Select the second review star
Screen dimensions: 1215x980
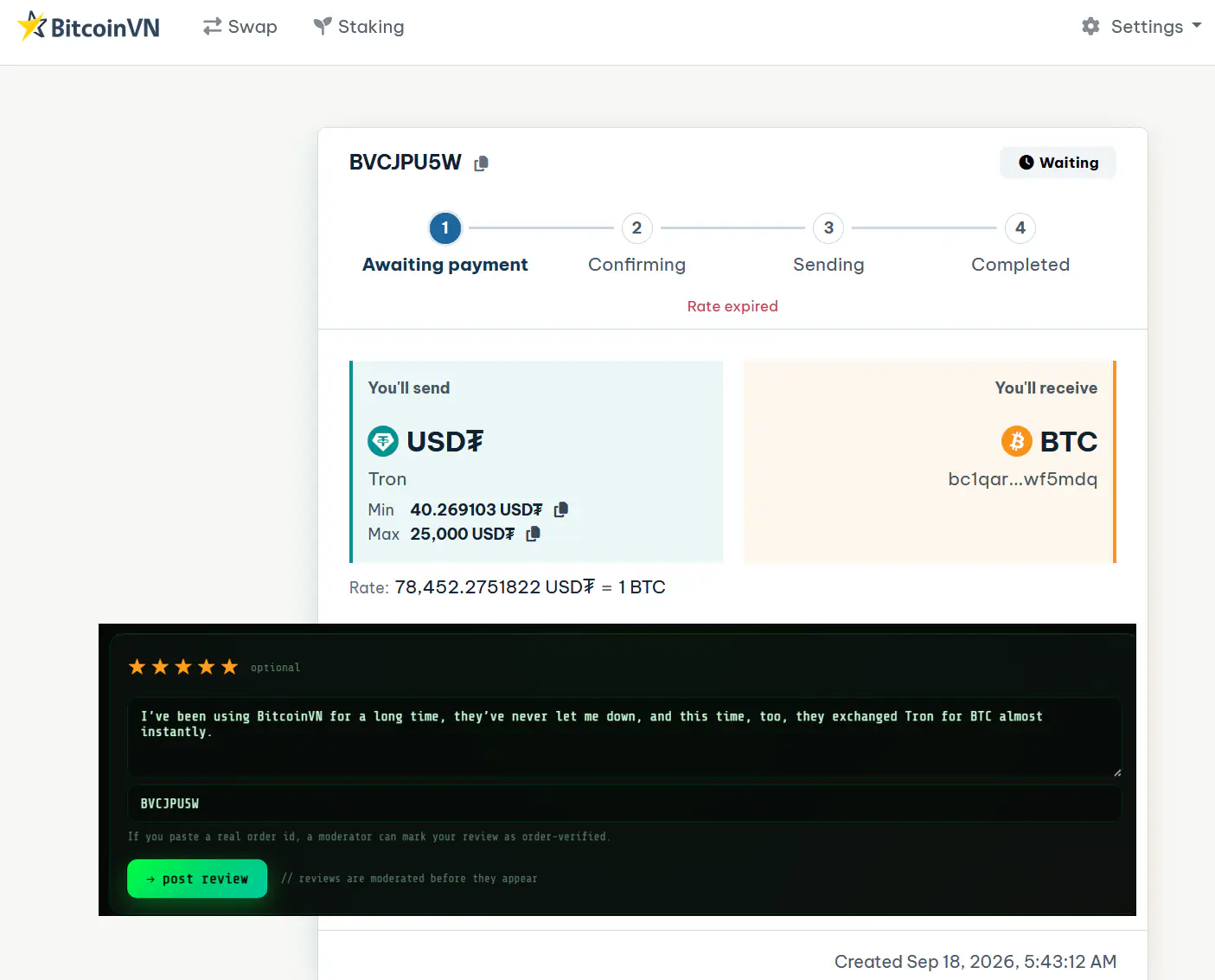(x=160, y=667)
